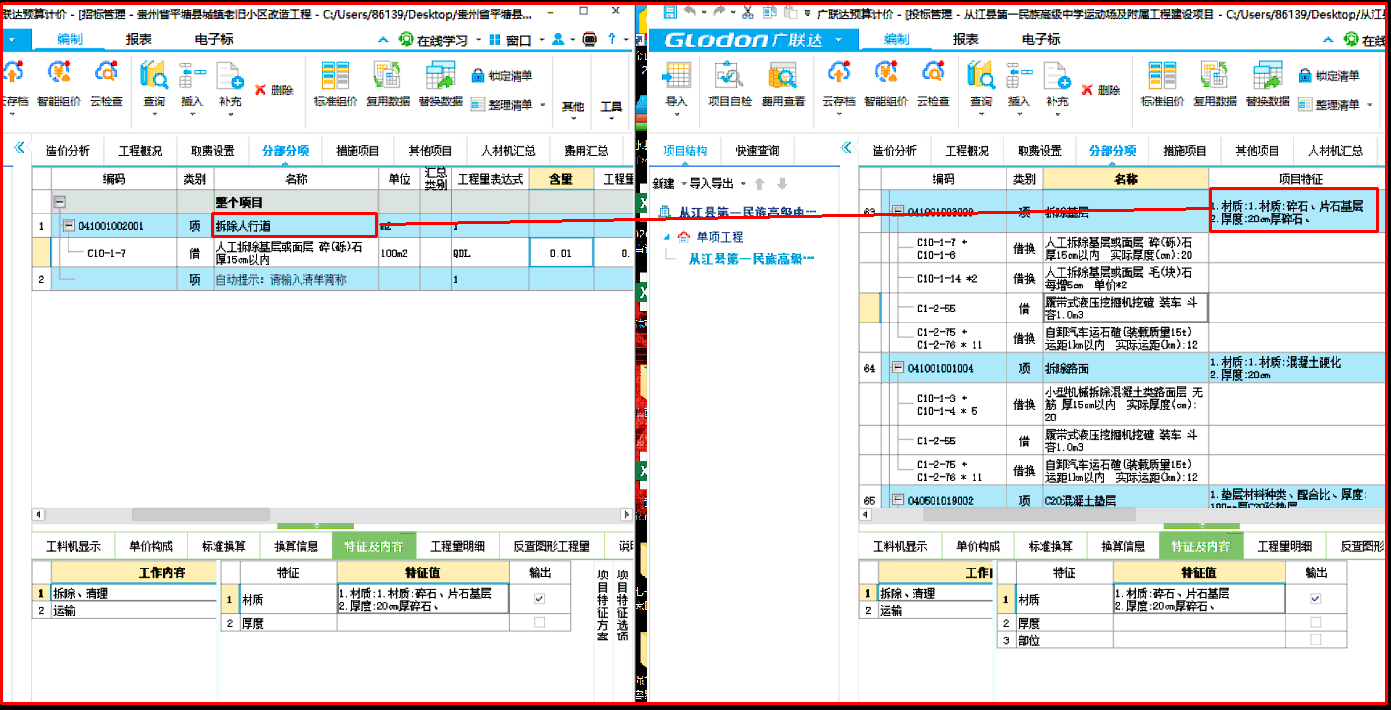Open 费用查看 in the right window
1391x710 pixels.
click(783, 82)
